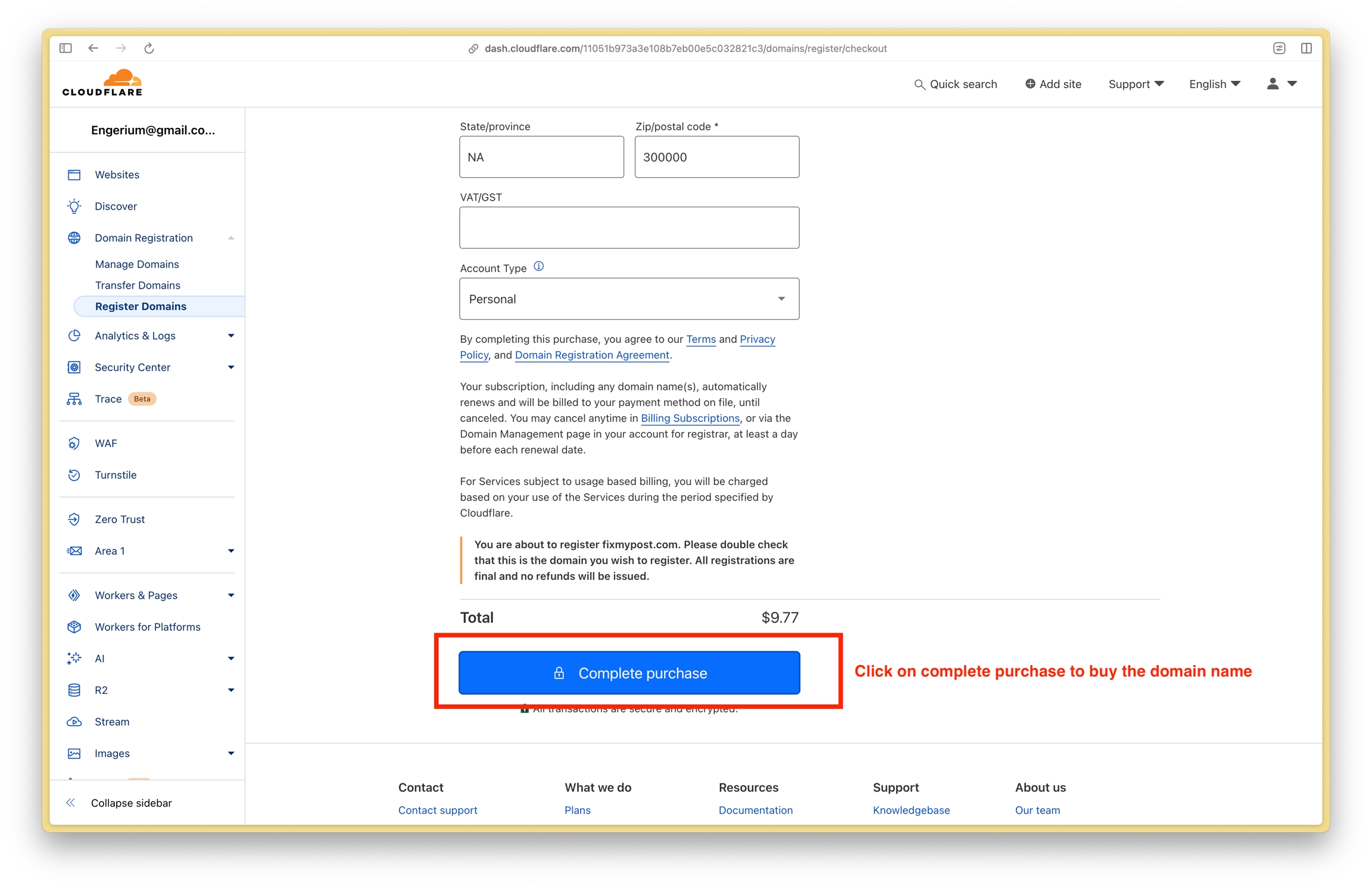Click the Contact support footer link
The image size is (1372, 888).
pyautogui.click(x=438, y=810)
